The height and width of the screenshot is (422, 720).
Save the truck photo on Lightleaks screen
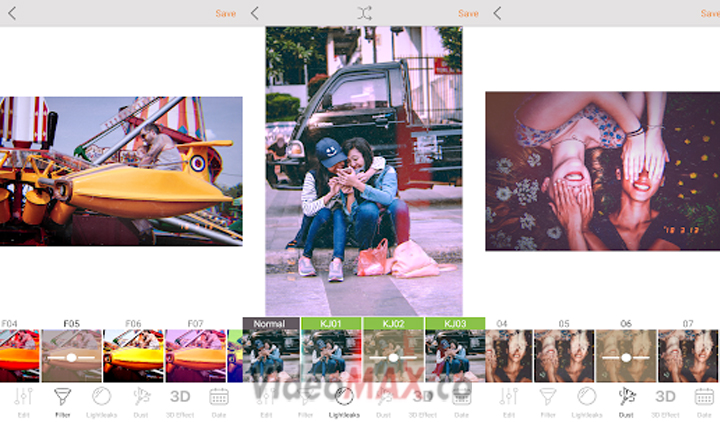[x=468, y=14]
